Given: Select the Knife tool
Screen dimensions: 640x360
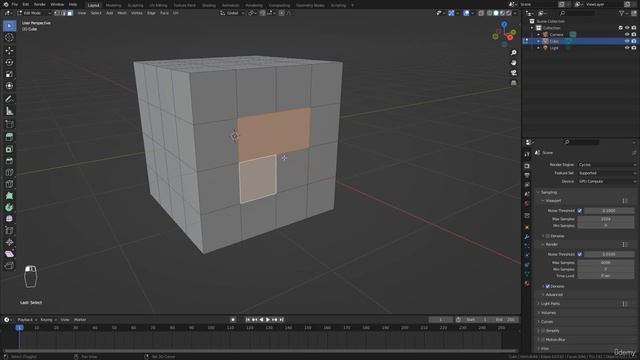Looking at the screenshot, I should [9, 184].
